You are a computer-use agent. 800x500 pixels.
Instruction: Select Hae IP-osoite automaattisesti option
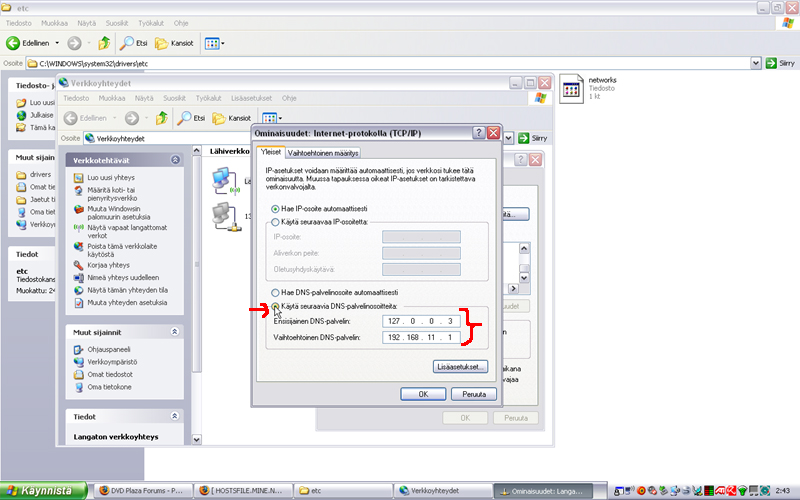point(276,207)
